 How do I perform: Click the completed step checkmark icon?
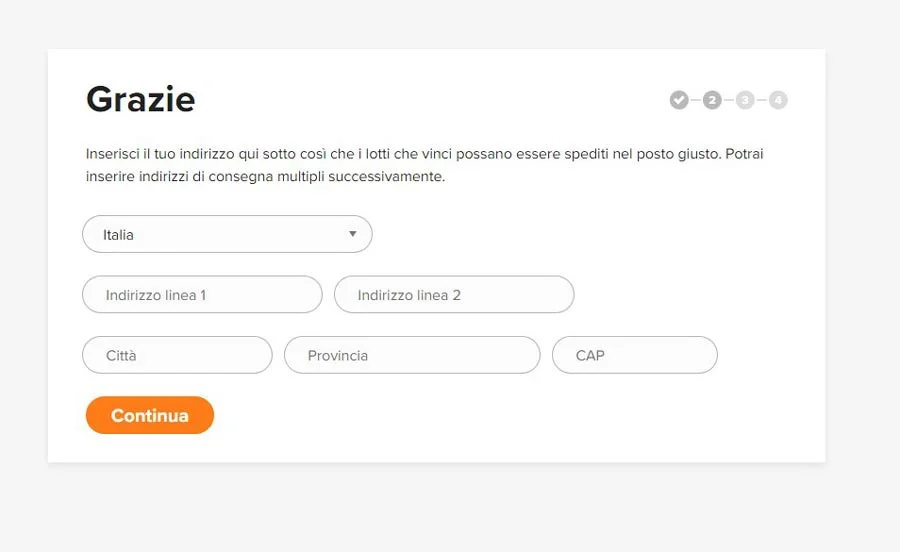pos(679,100)
